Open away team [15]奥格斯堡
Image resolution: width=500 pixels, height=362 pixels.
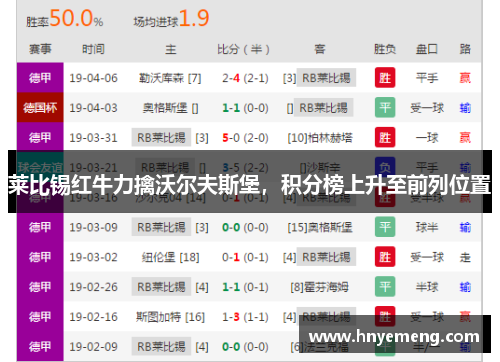pyautogui.click(x=320, y=228)
